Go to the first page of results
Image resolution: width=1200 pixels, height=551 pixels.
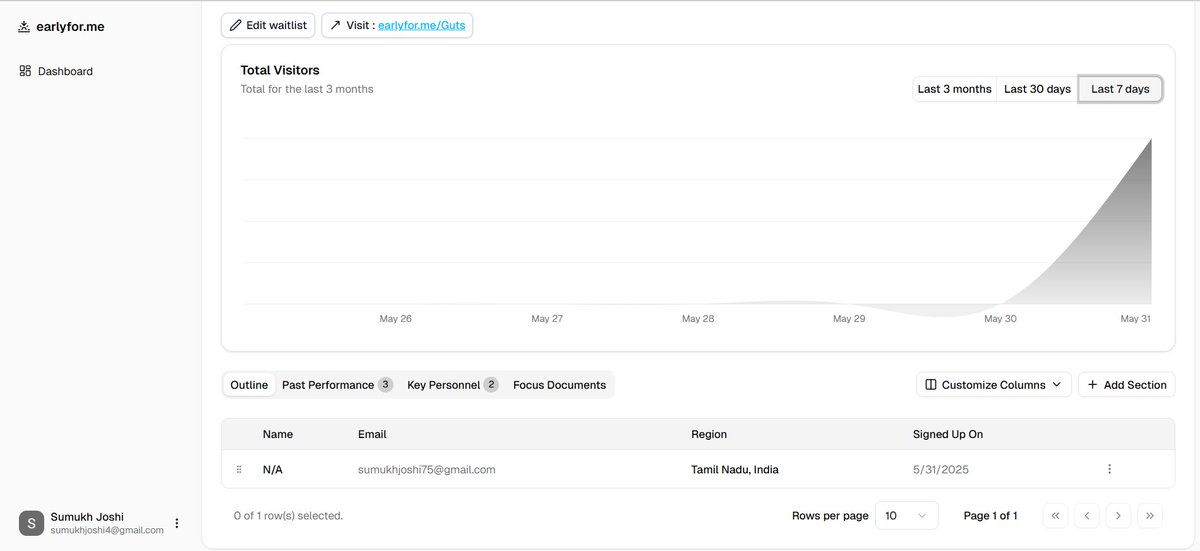[1055, 516]
